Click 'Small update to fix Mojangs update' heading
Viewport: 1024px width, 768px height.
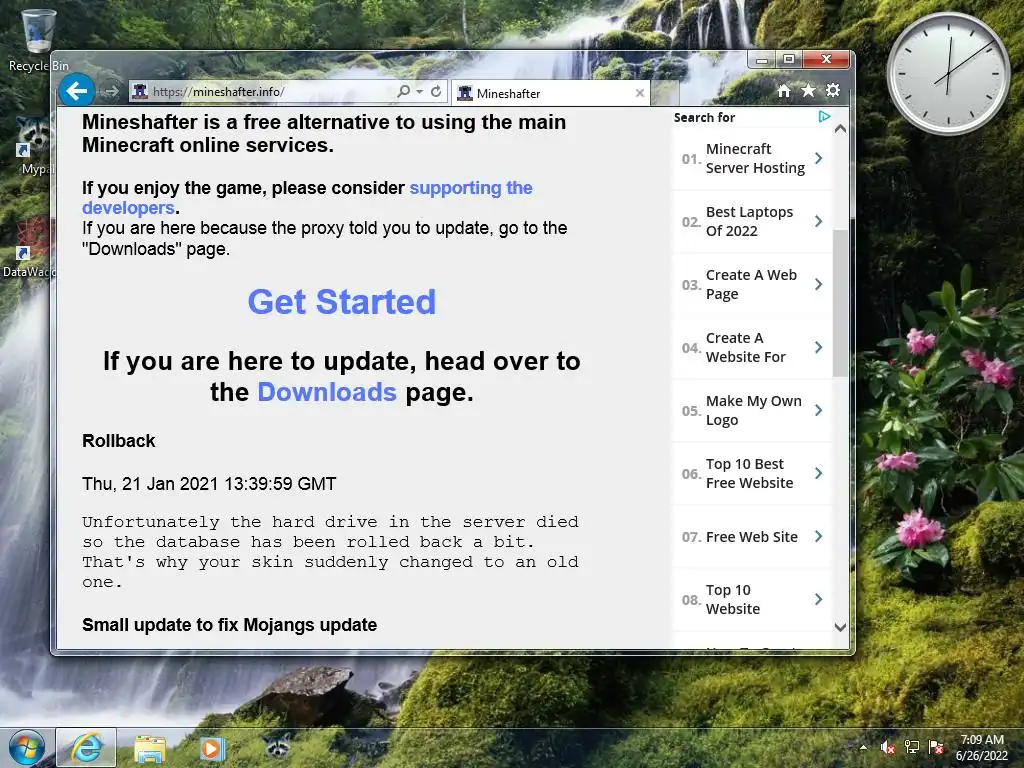[x=230, y=625]
